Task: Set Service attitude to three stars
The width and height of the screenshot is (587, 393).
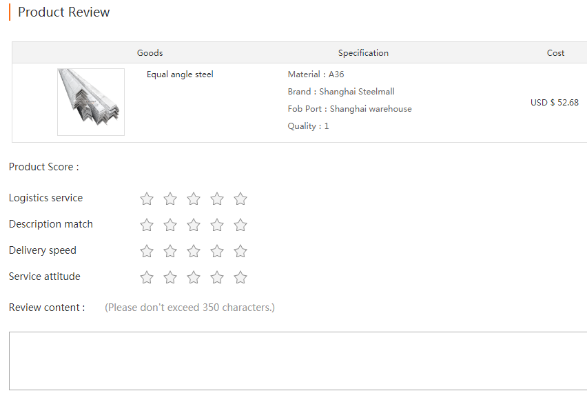Action: tap(194, 277)
